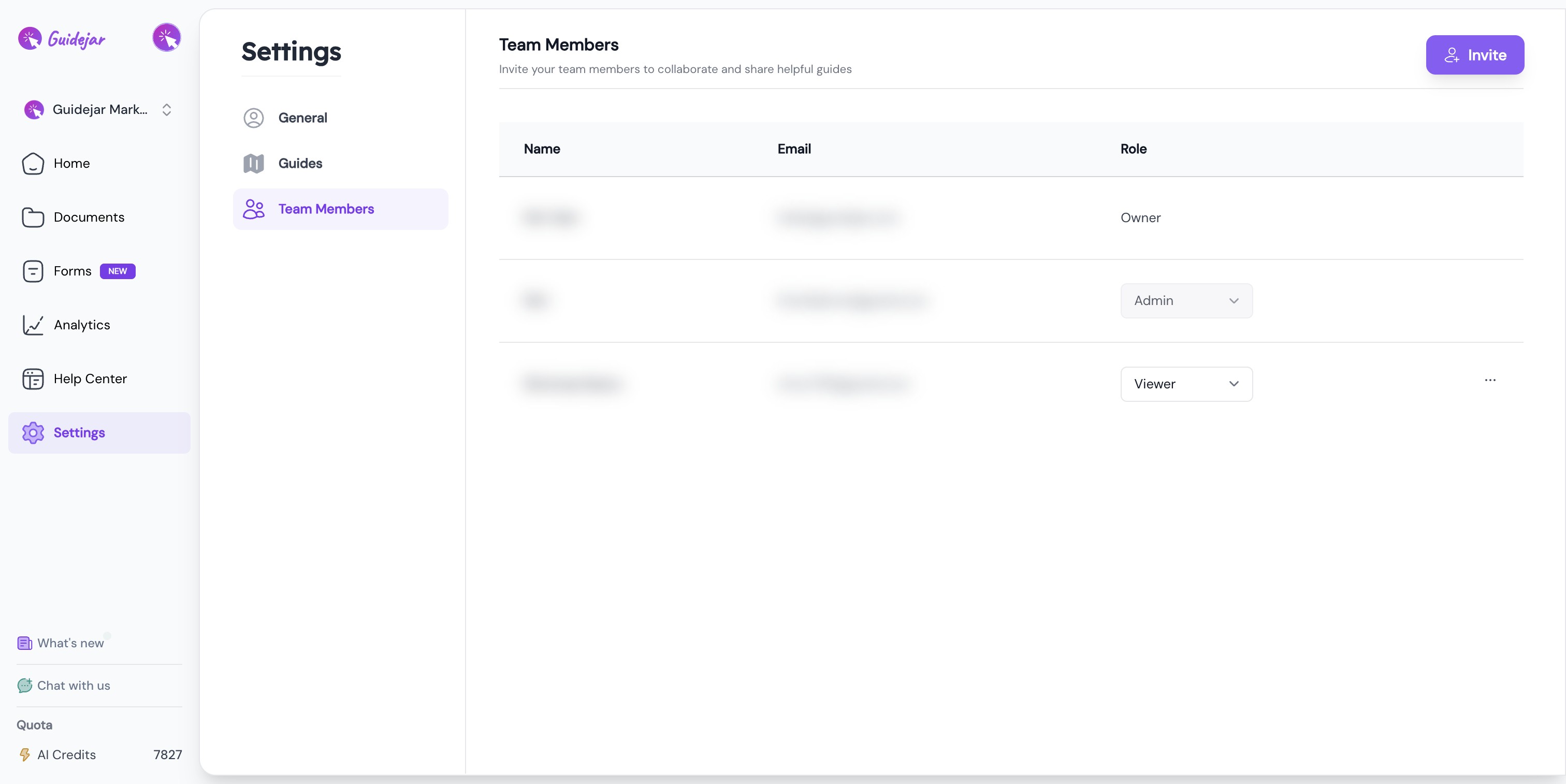Click the Settings gear icon
This screenshot has width=1566, height=784.
click(x=33, y=433)
